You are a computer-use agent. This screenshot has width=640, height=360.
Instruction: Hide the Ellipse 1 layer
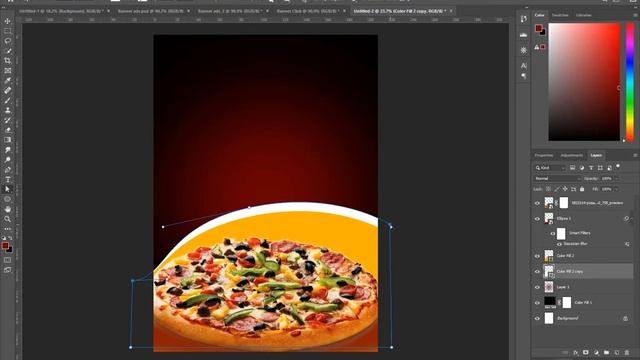click(x=537, y=218)
